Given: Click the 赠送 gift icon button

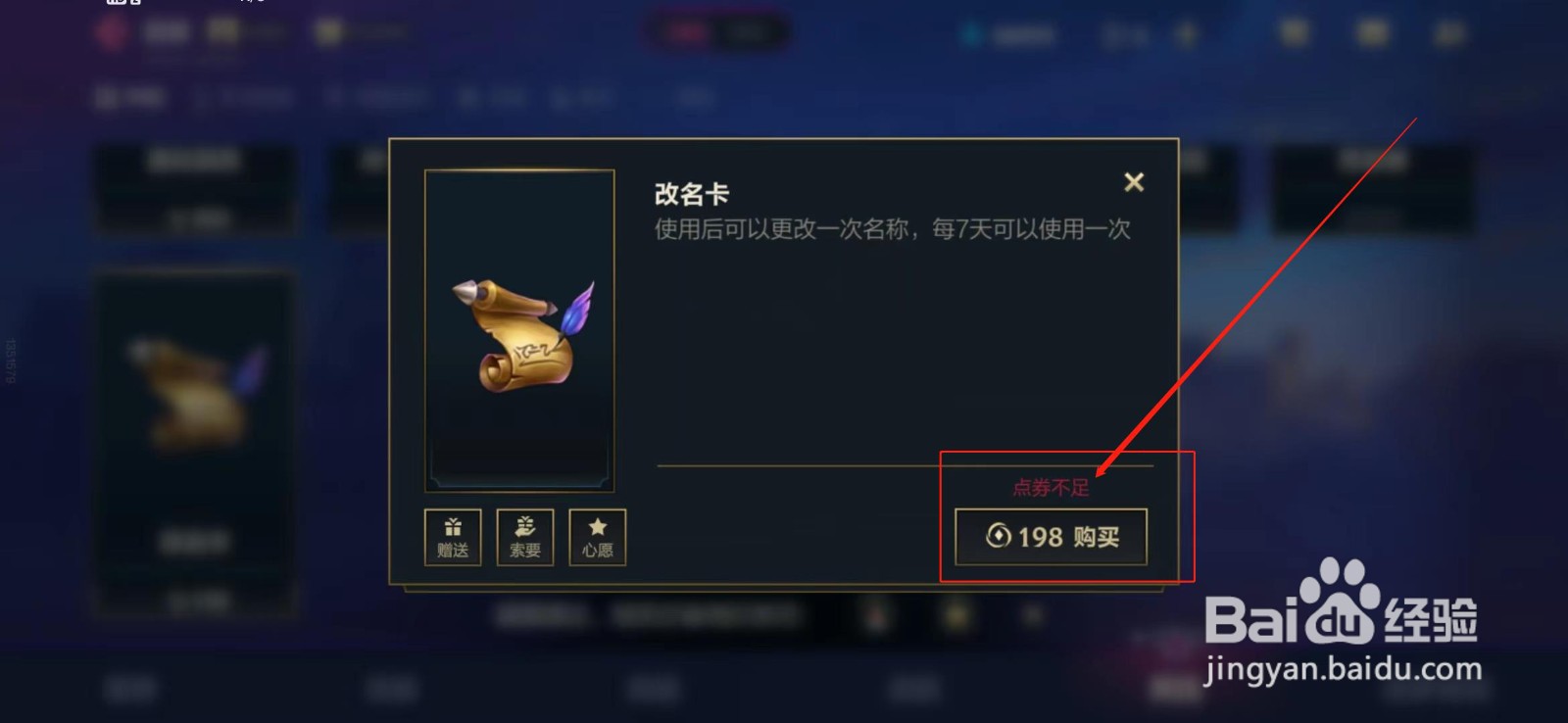Looking at the screenshot, I should (453, 537).
